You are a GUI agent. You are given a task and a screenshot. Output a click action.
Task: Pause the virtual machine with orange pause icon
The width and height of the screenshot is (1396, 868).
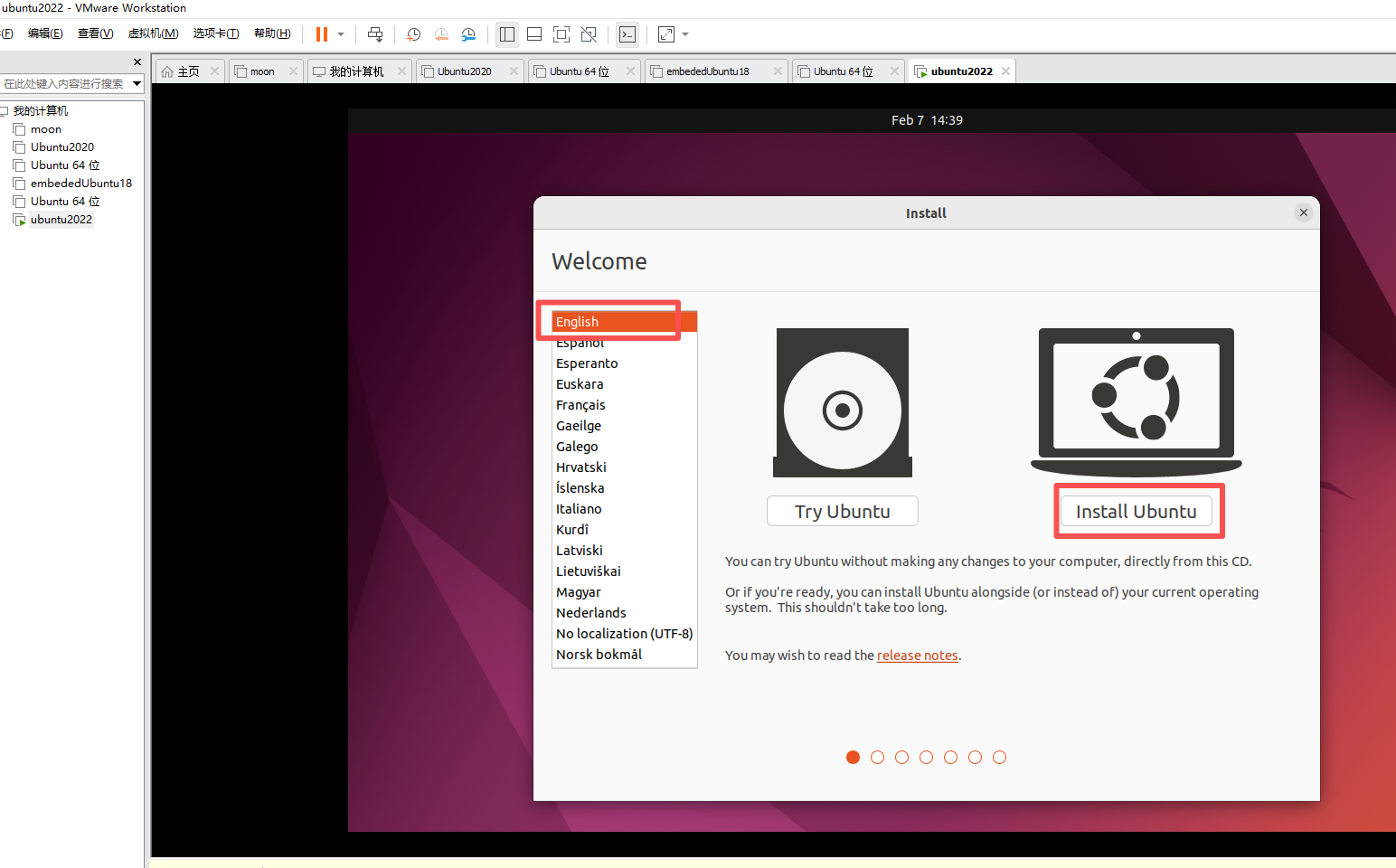pyautogui.click(x=321, y=34)
